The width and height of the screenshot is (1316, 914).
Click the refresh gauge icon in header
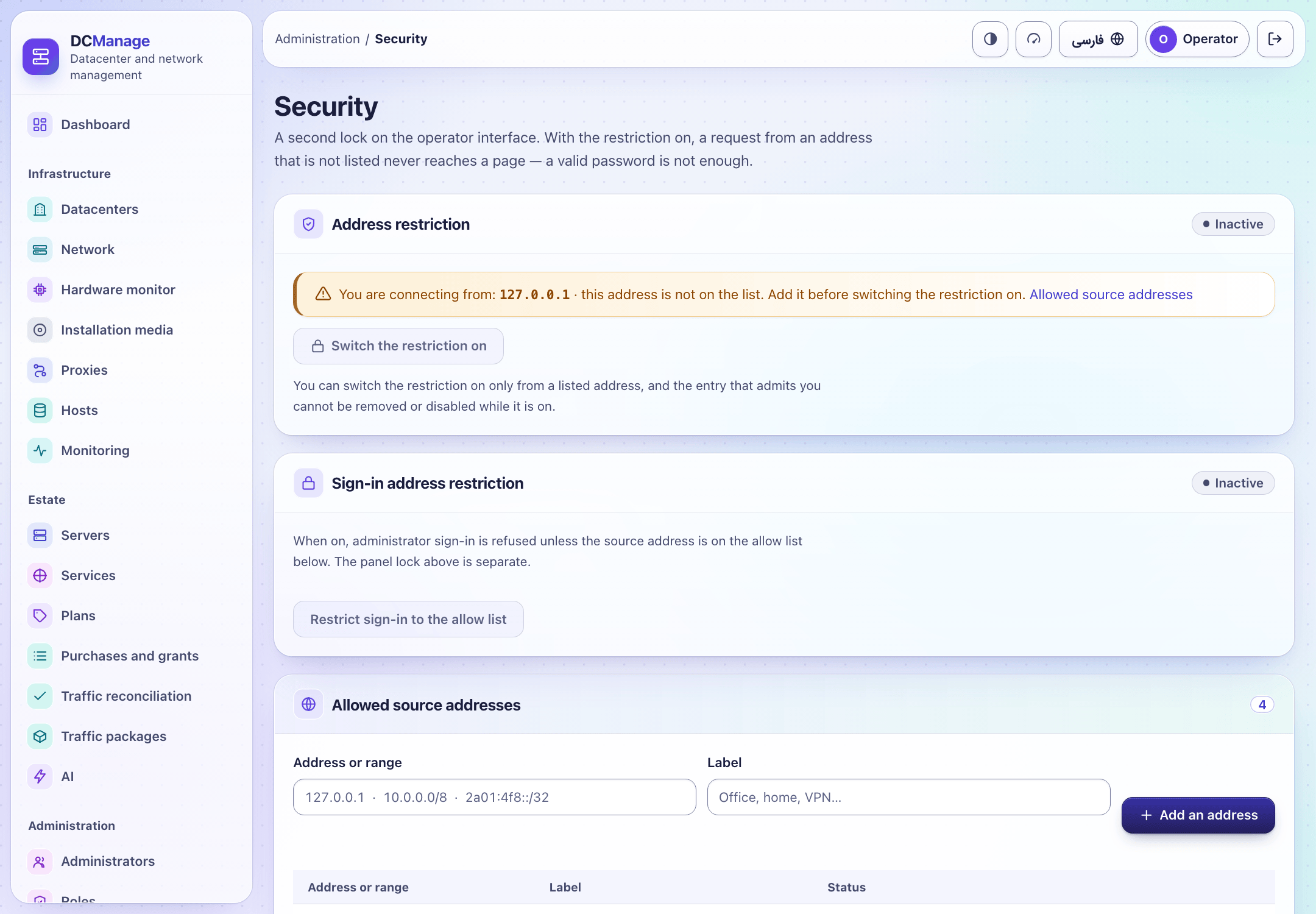(x=1033, y=39)
